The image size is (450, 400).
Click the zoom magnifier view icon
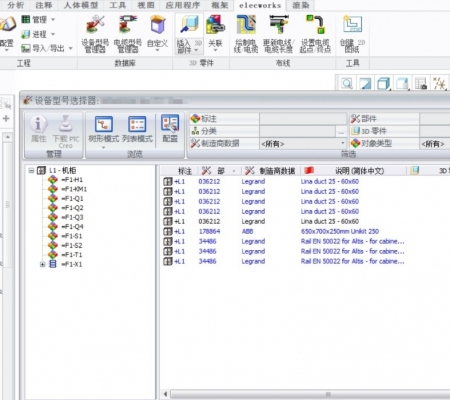coord(347,83)
